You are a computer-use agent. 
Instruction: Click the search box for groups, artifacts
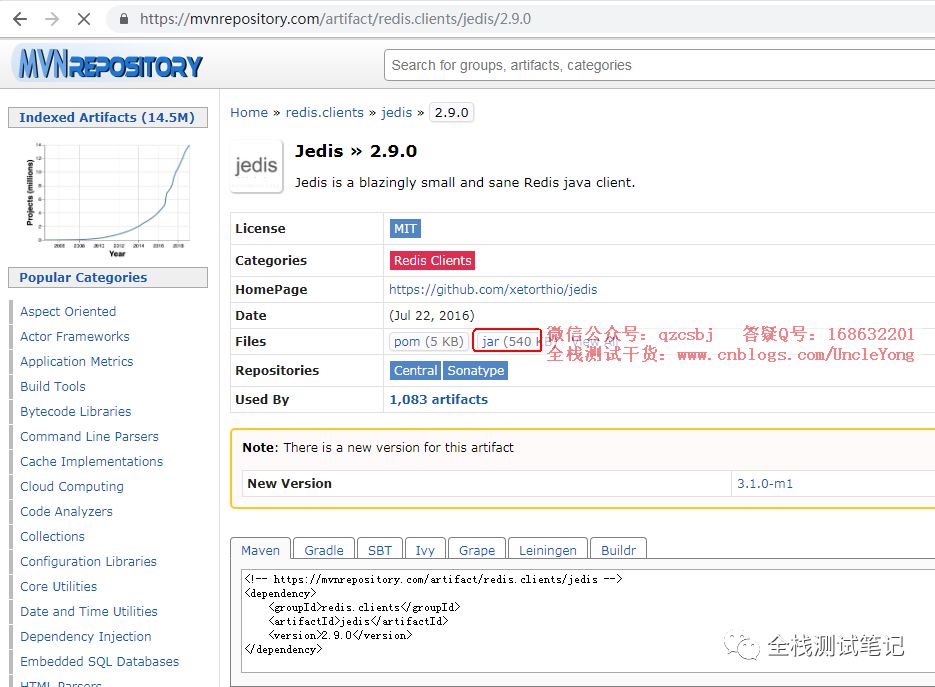tap(660, 65)
